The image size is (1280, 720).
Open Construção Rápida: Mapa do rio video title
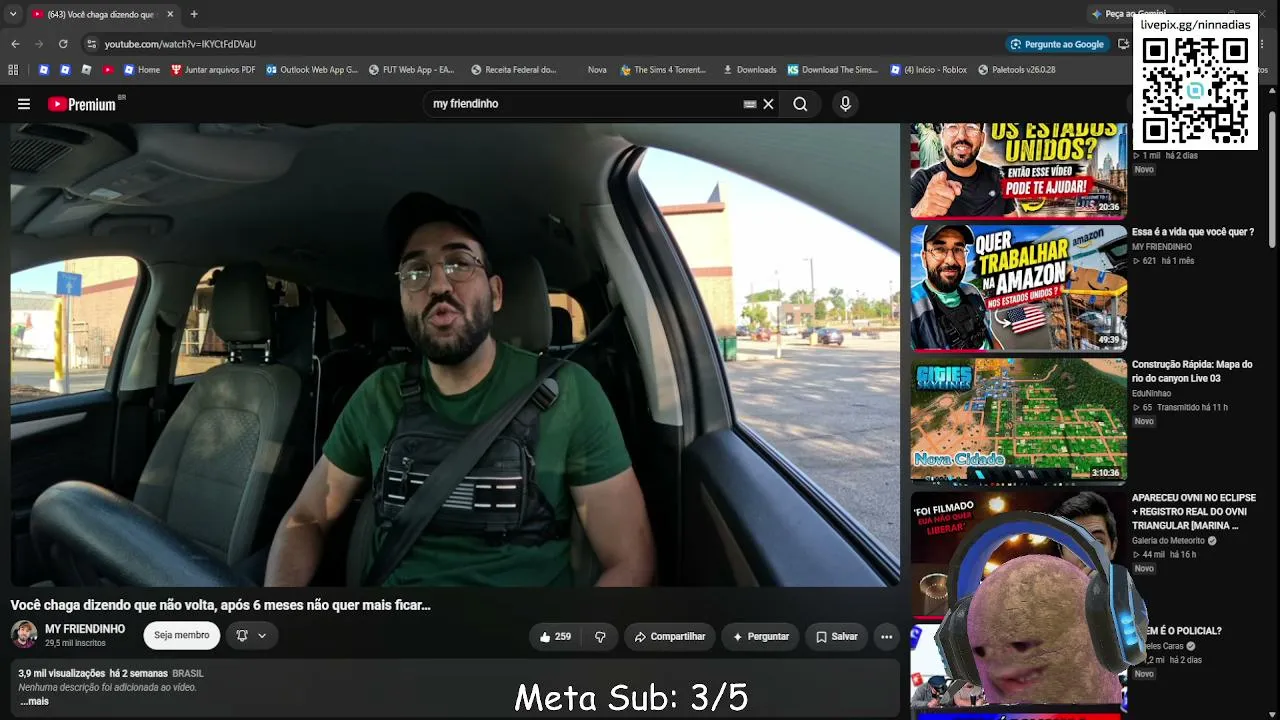pyautogui.click(x=1192, y=371)
